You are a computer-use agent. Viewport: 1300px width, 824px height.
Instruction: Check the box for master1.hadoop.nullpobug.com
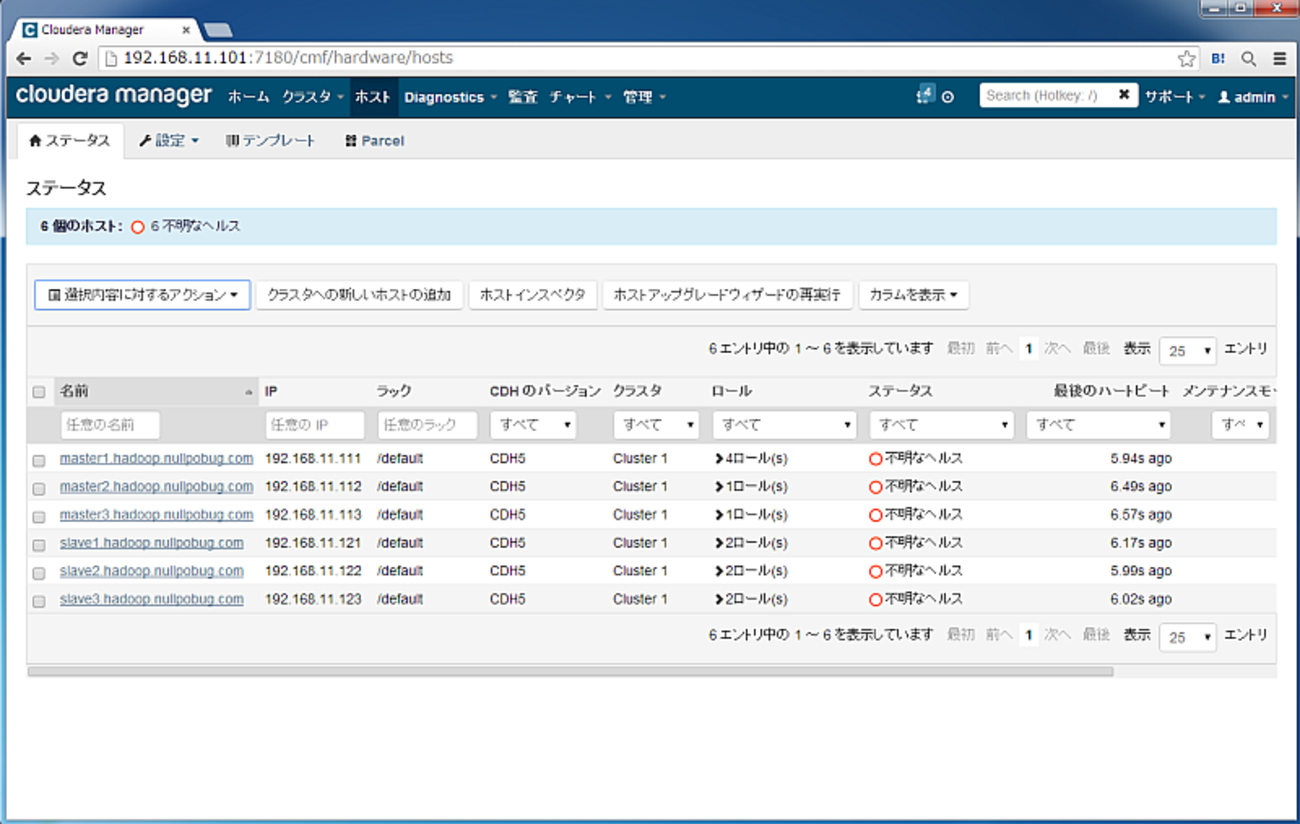[x=39, y=461]
